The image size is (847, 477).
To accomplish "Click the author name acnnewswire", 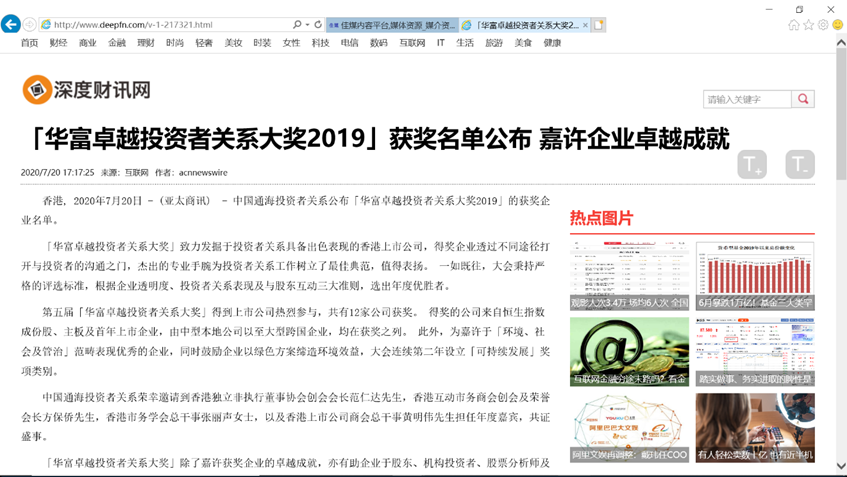I will (x=203, y=172).
